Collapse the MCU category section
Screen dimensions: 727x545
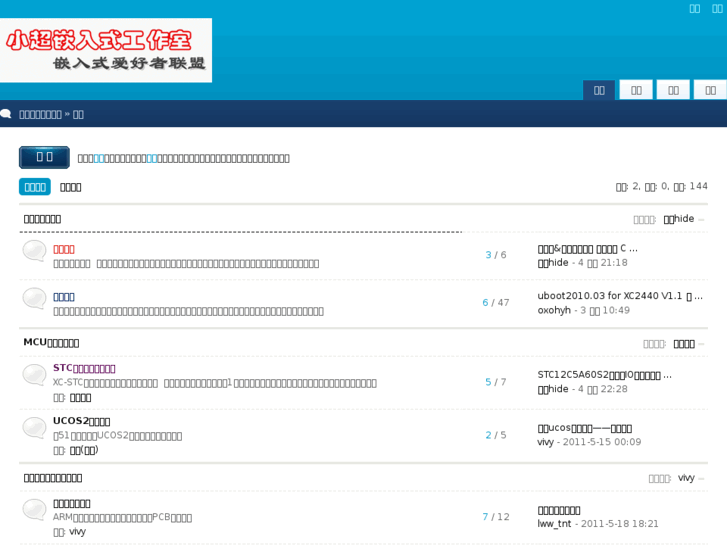point(701,344)
